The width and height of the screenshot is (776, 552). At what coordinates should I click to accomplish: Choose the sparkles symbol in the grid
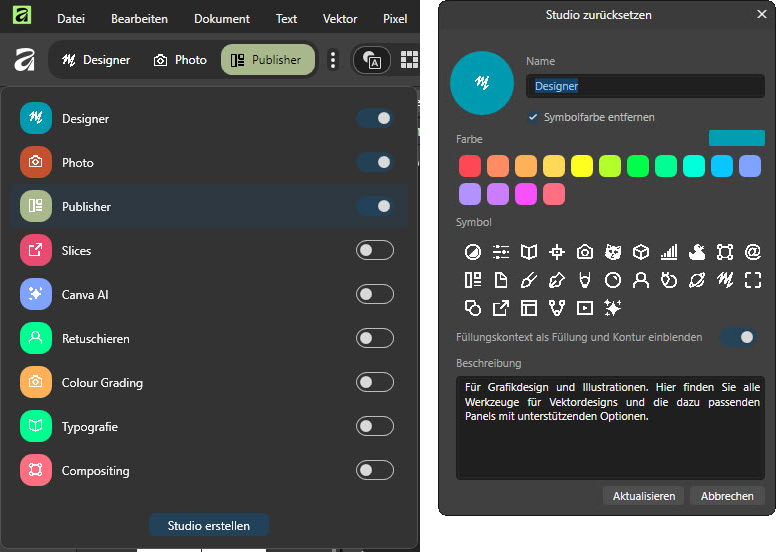coord(613,308)
